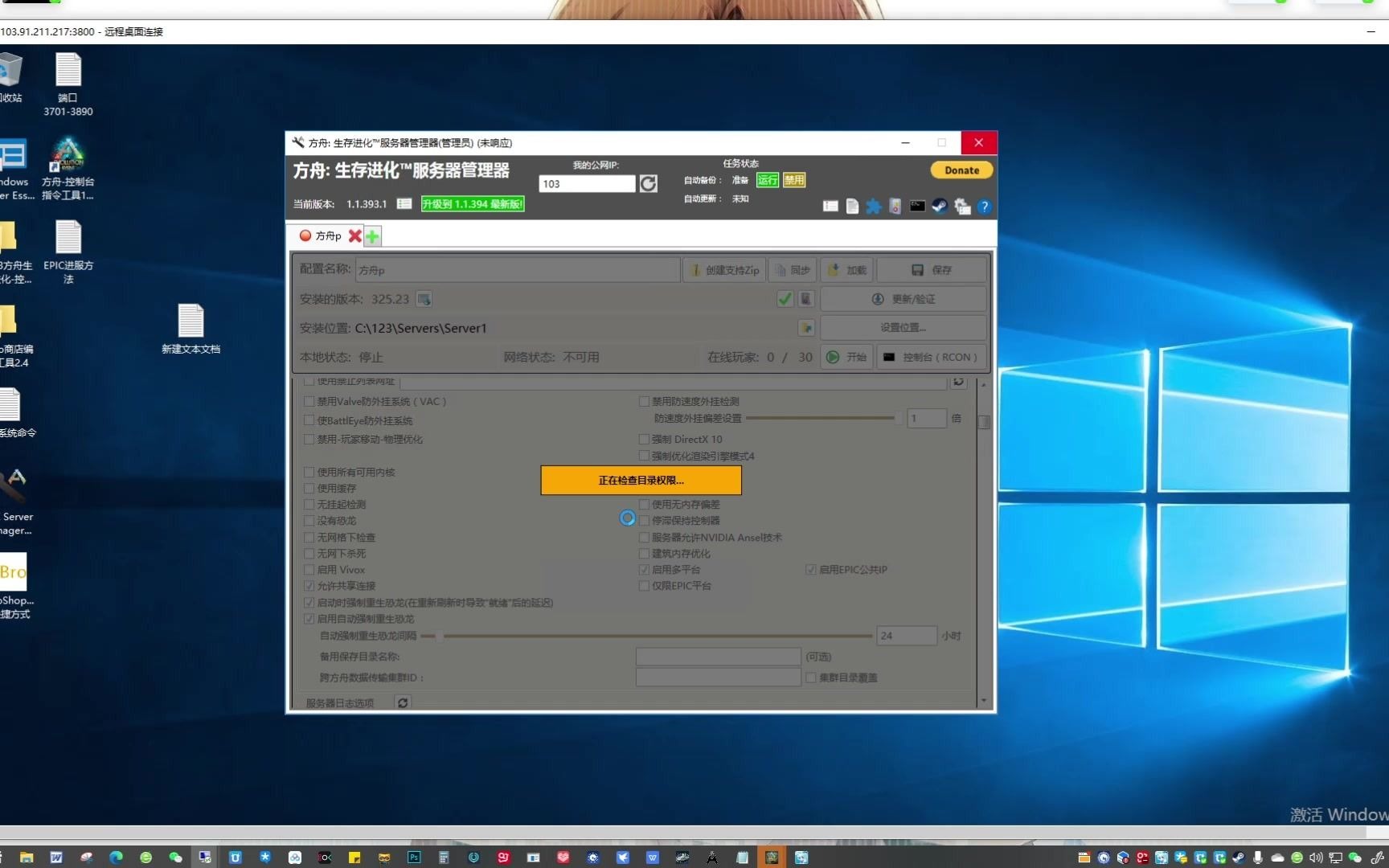Enable 强制 DirectX 10 checkbox

pos(644,439)
